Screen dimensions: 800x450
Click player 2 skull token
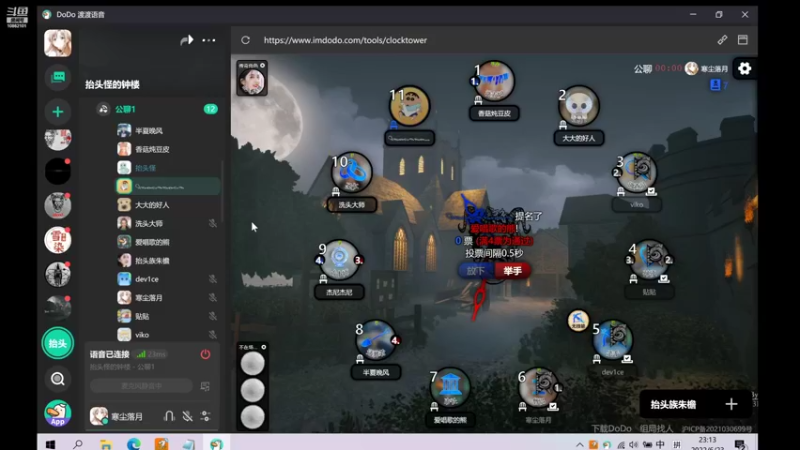pyautogui.click(x=579, y=106)
